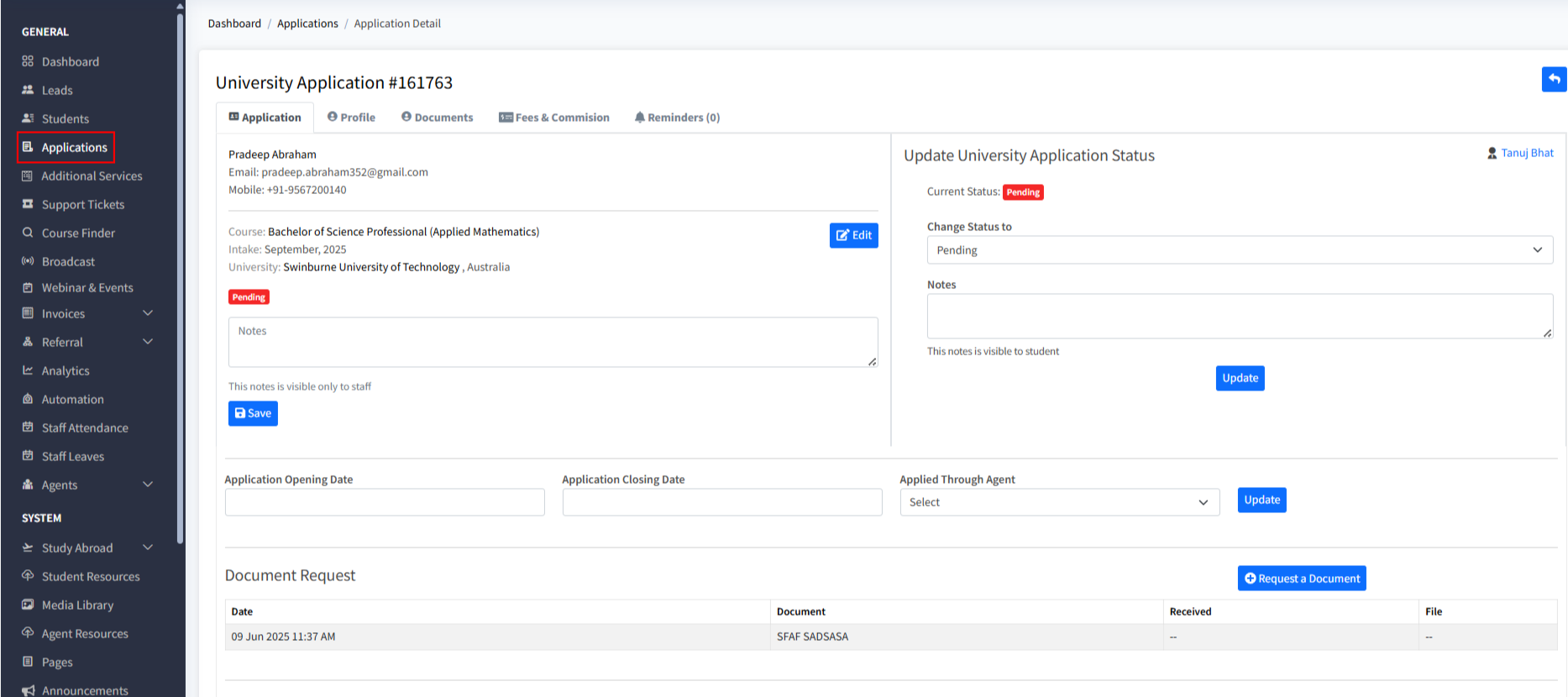Click the Analytics chart icon
The width and height of the screenshot is (1568, 697).
point(28,370)
